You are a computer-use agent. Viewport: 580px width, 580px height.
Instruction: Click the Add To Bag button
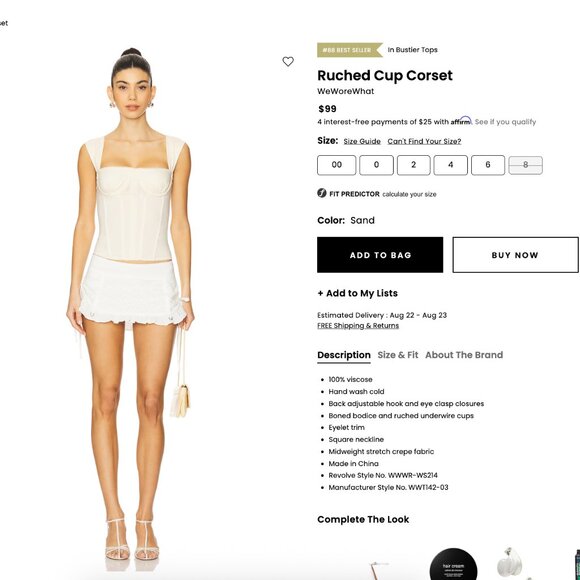380,255
